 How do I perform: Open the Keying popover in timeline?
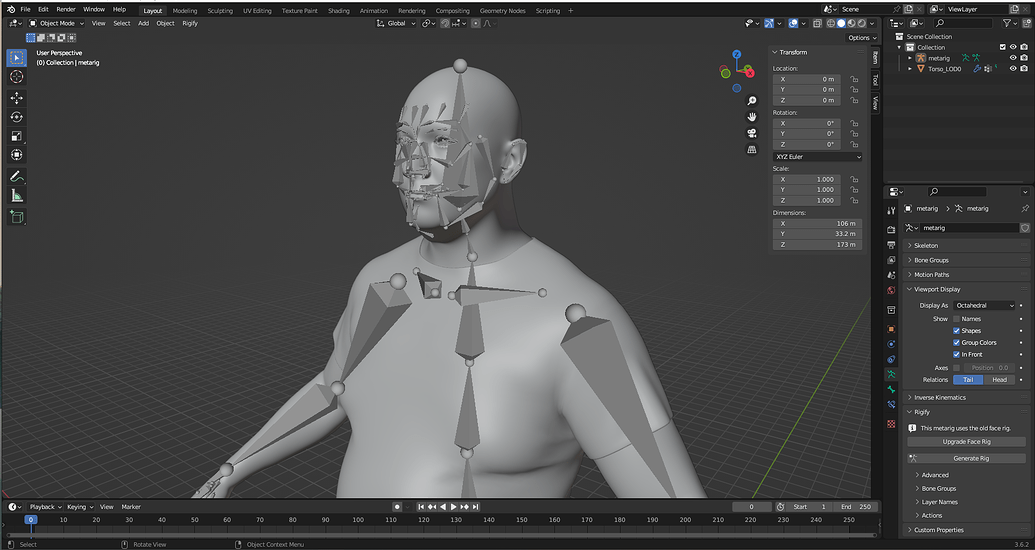coord(80,507)
